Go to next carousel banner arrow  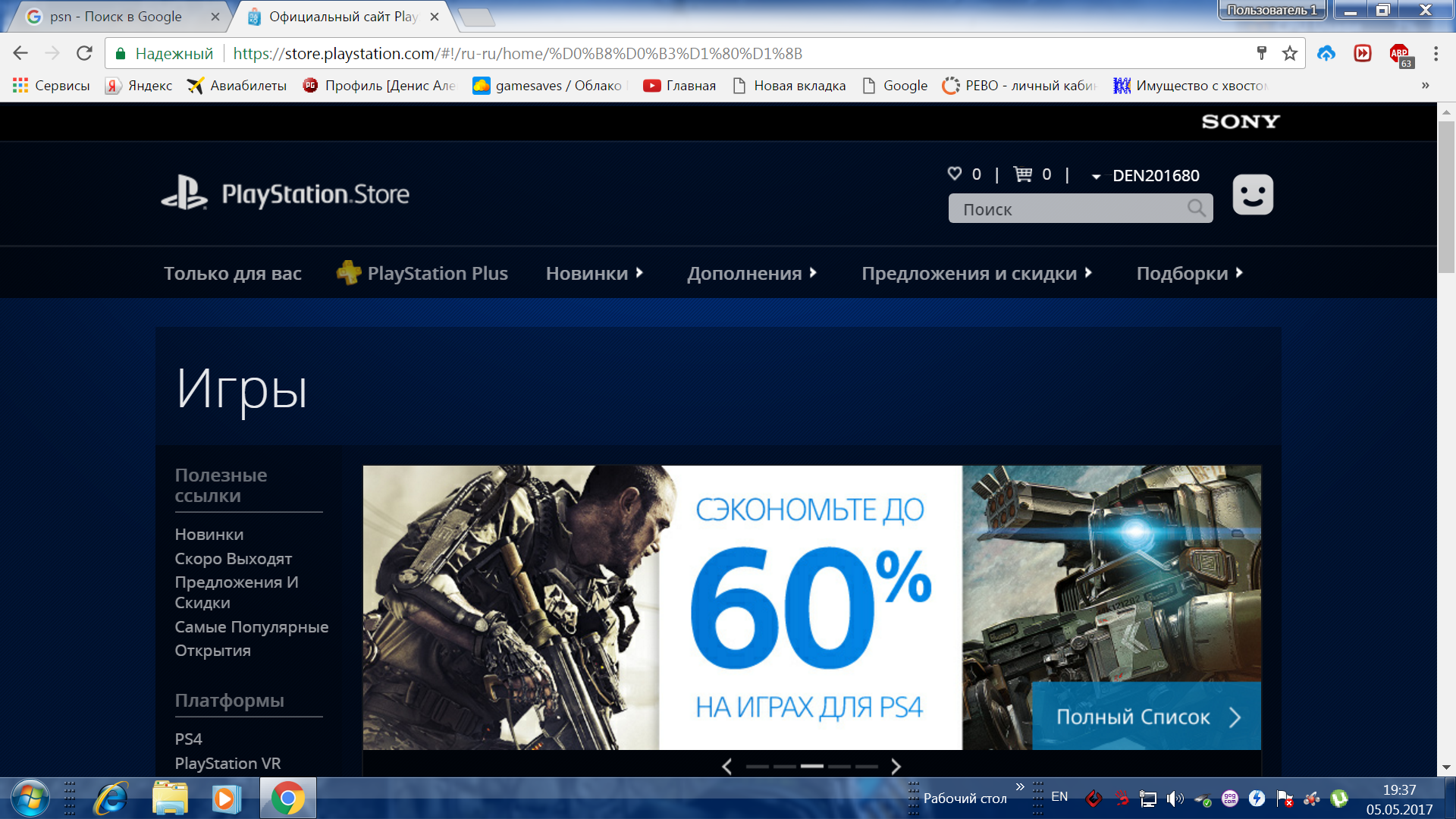tap(896, 766)
